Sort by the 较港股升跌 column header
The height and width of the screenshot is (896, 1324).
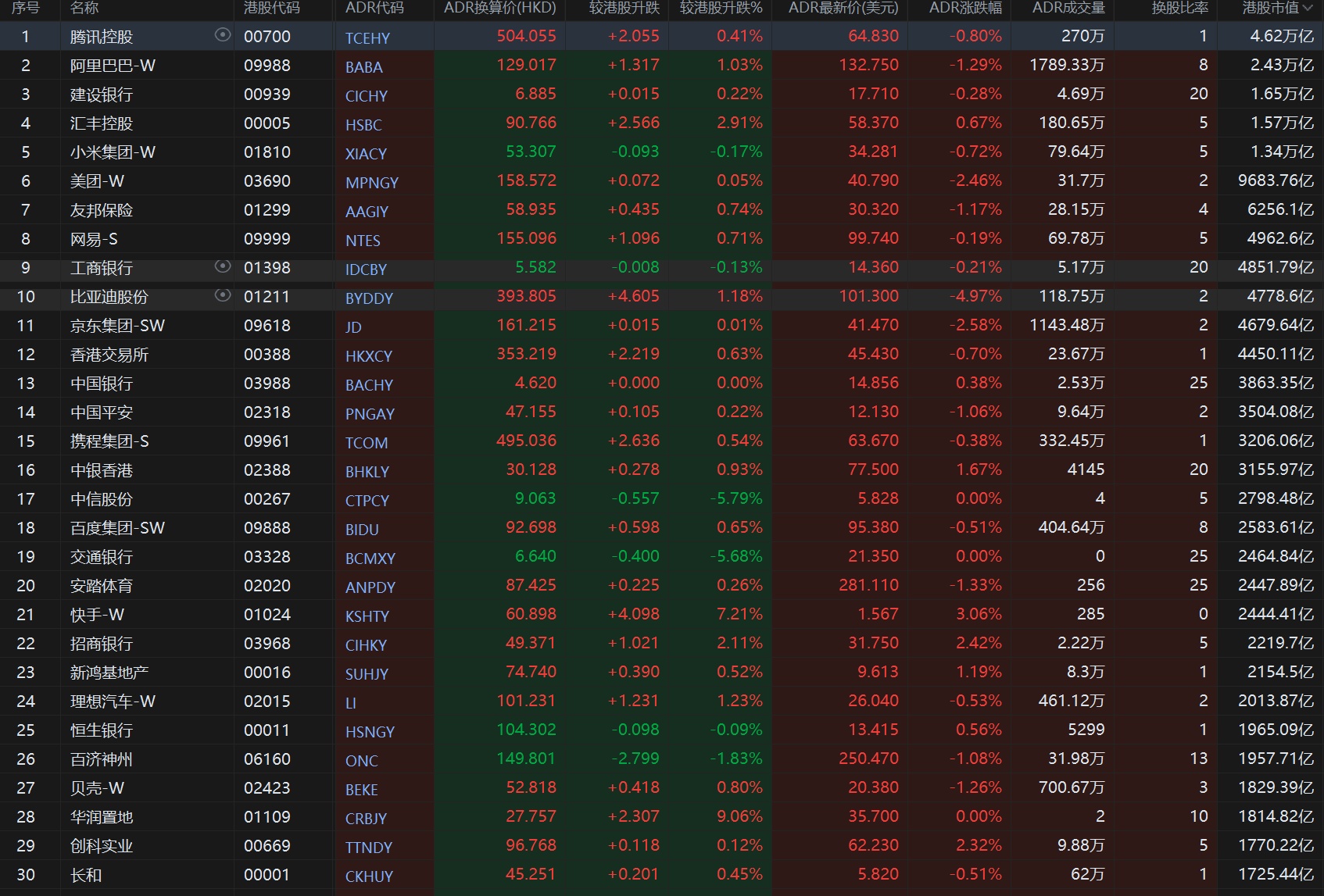pyautogui.click(x=624, y=8)
